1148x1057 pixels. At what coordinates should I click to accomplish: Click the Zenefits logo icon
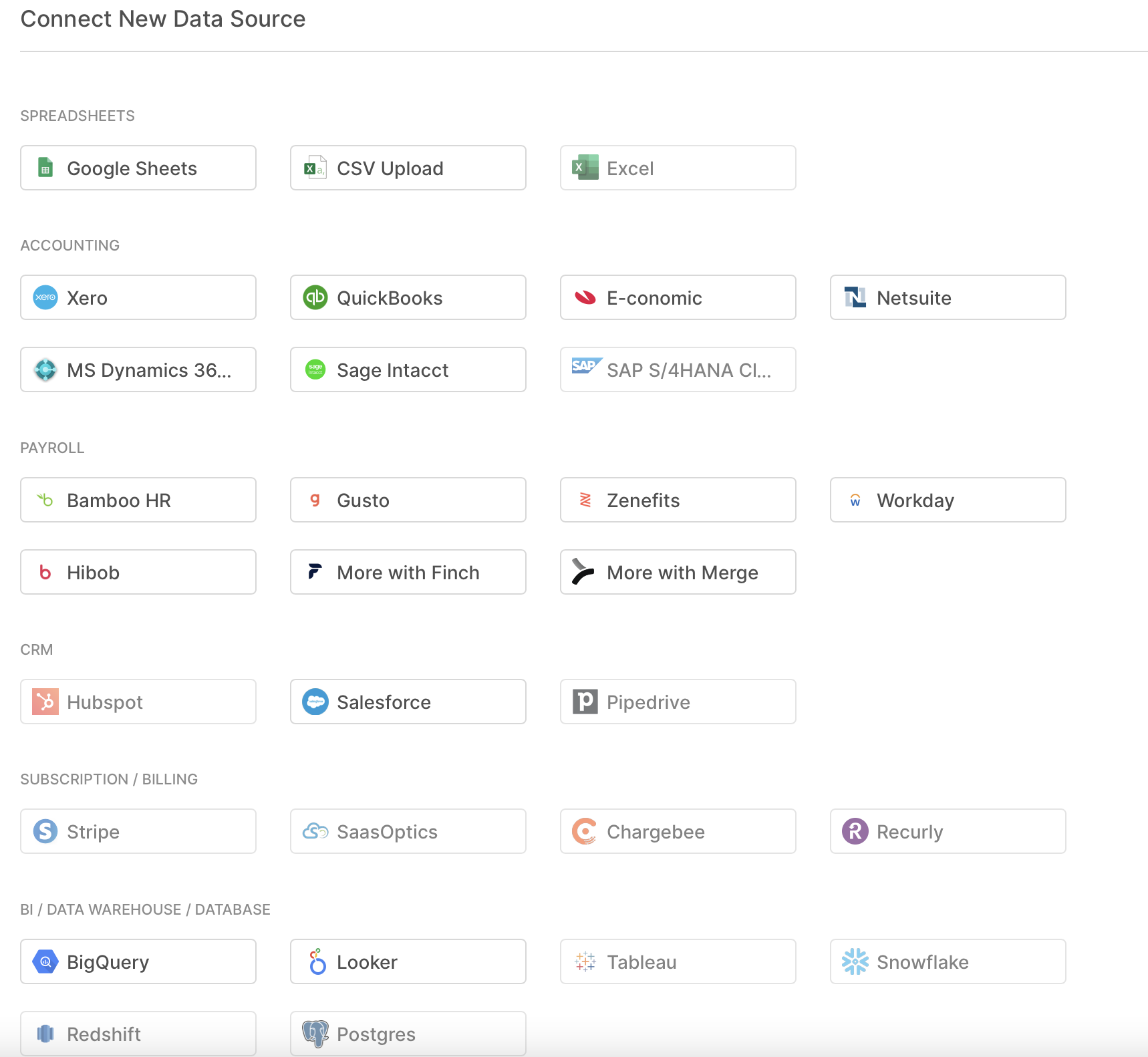click(x=585, y=500)
